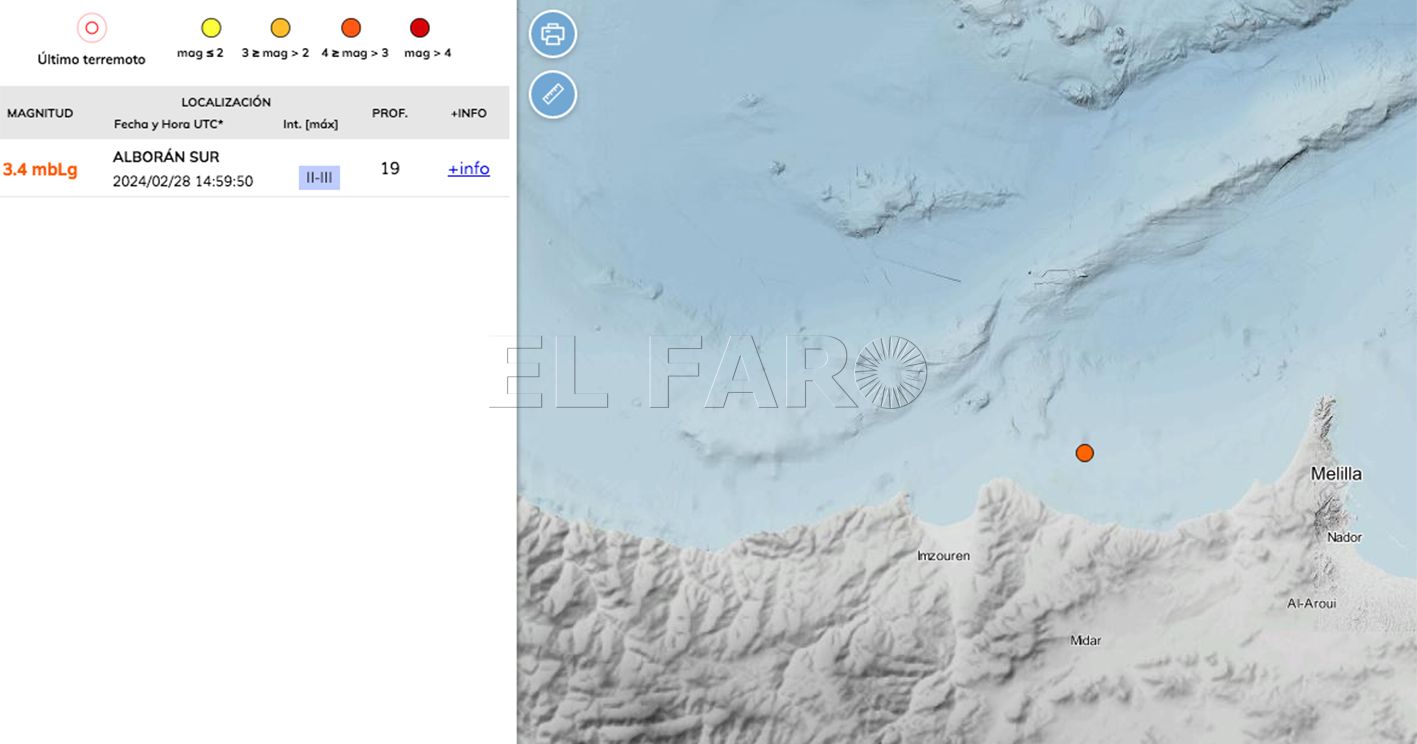Click the dark-orange 4 ≥ mag > 3 dot
1417x744 pixels.
click(x=351, y=28)
